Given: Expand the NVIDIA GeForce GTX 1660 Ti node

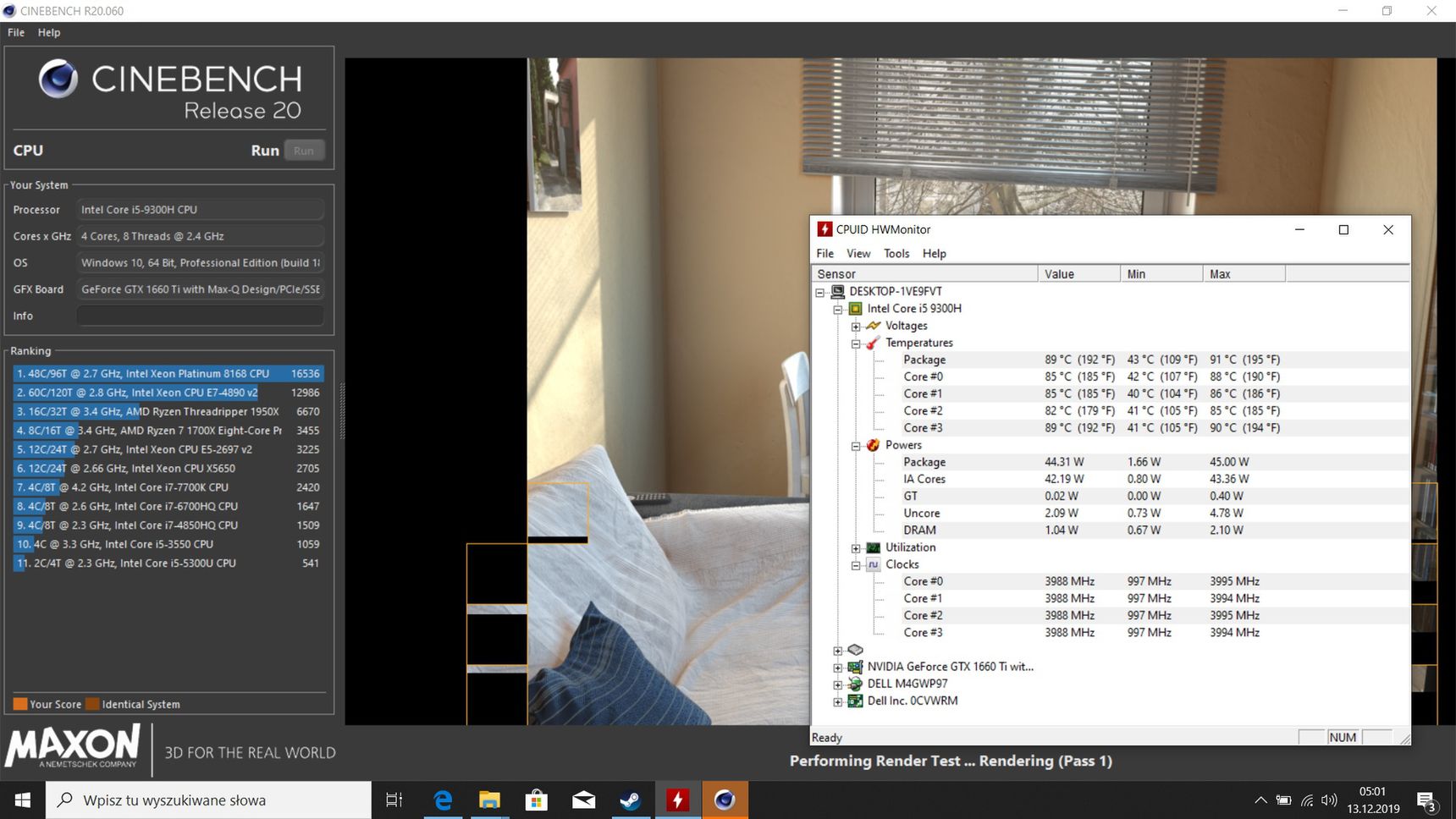Looking at the screenshot, I should [x=837, y=668].
